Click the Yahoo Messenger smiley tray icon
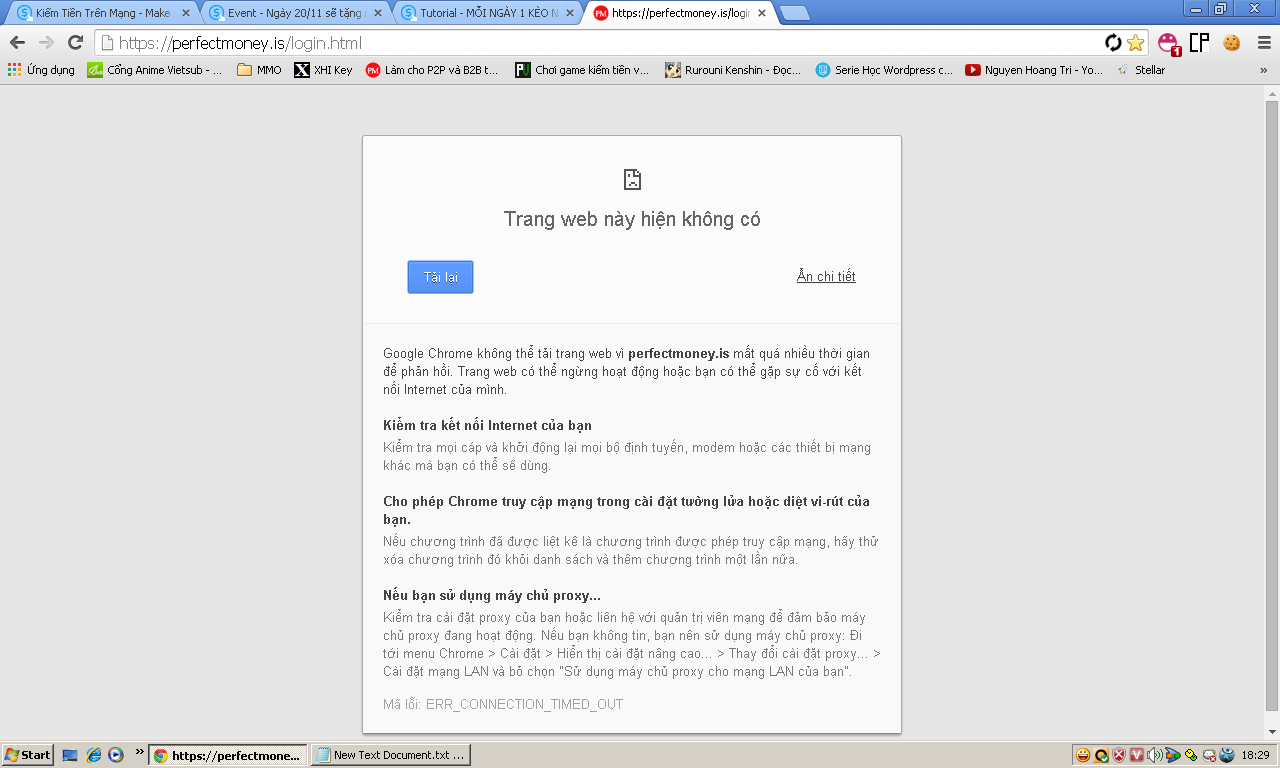 (1083, 755)
